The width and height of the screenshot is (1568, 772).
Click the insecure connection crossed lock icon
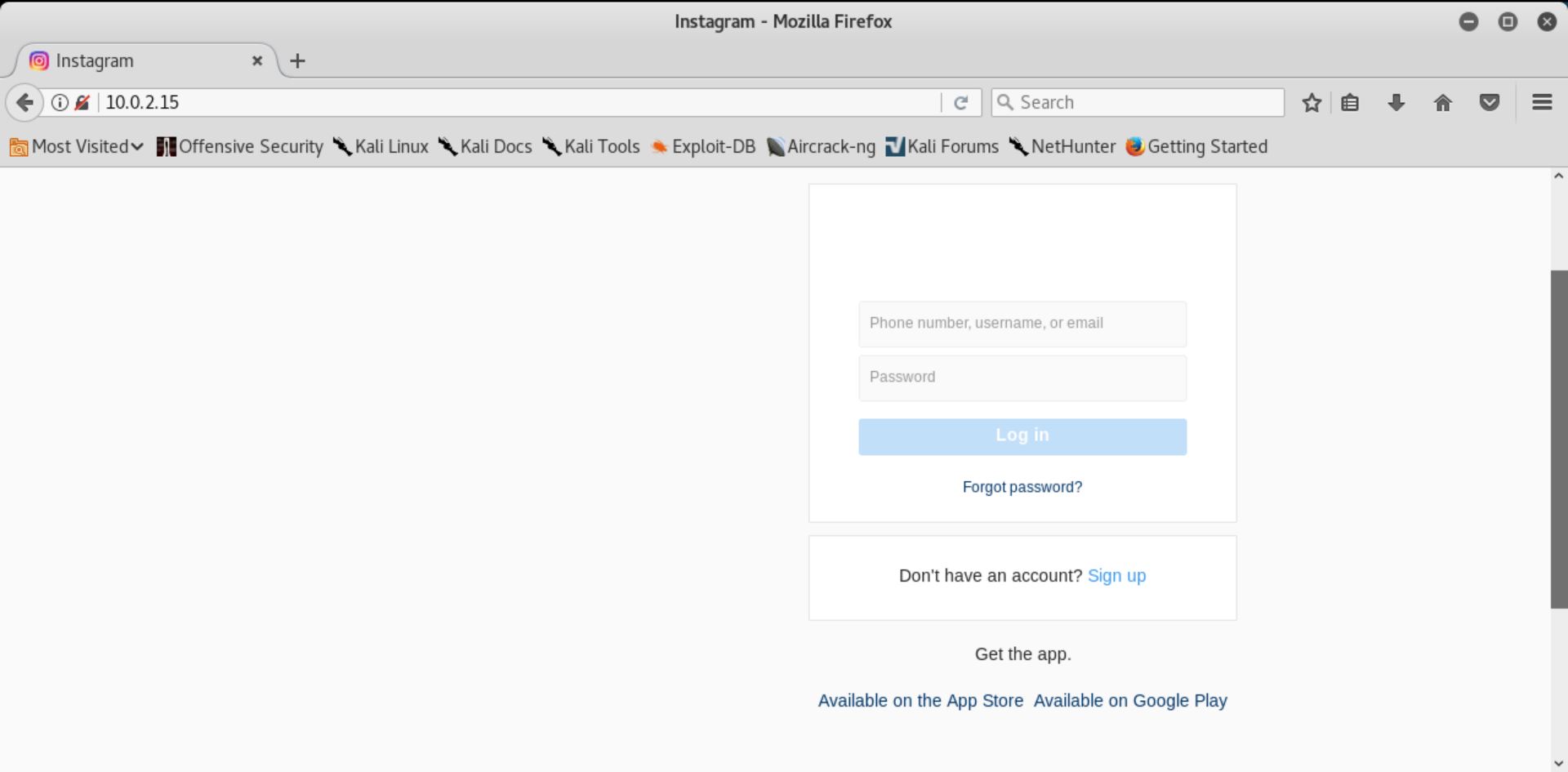pos(82,102)
